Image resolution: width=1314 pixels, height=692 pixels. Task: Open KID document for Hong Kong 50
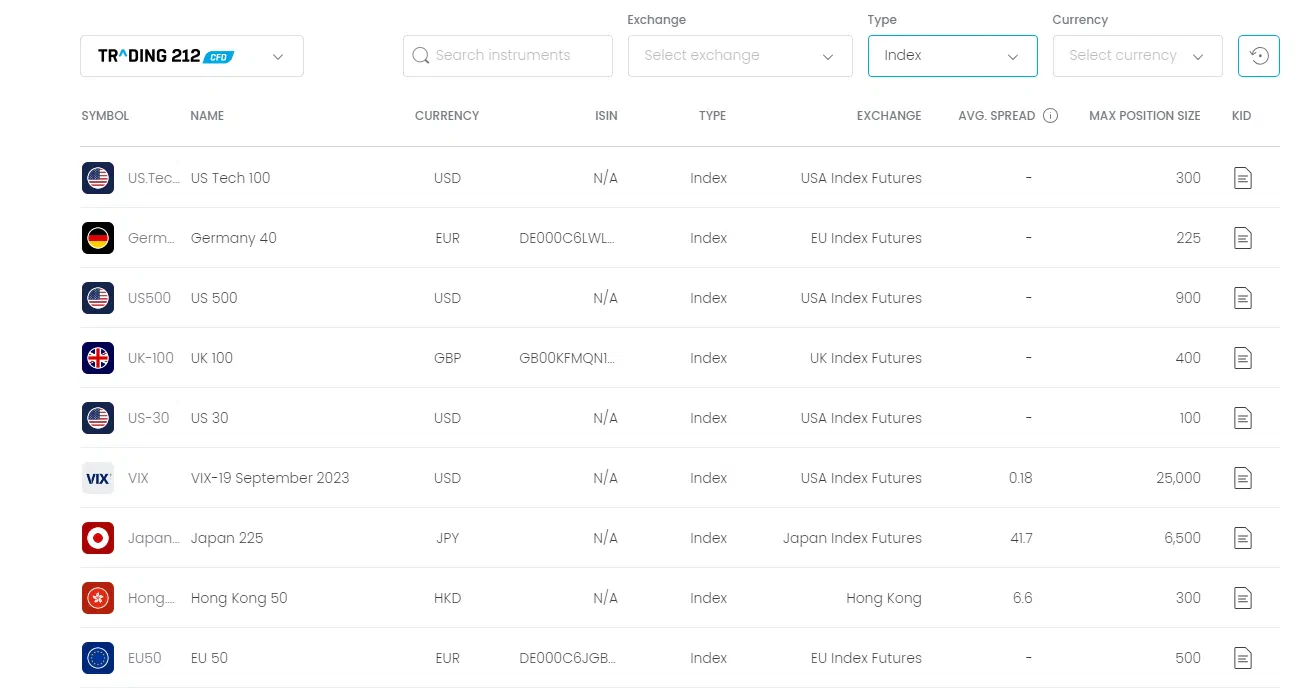point(1242,598)
